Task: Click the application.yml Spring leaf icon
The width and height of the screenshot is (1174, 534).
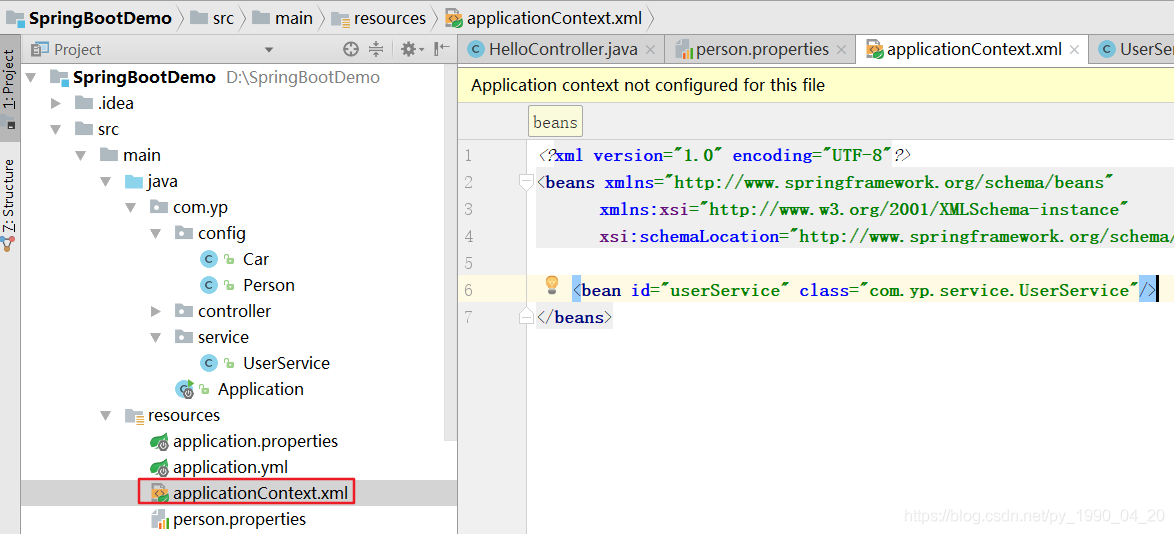Action: 159,468
